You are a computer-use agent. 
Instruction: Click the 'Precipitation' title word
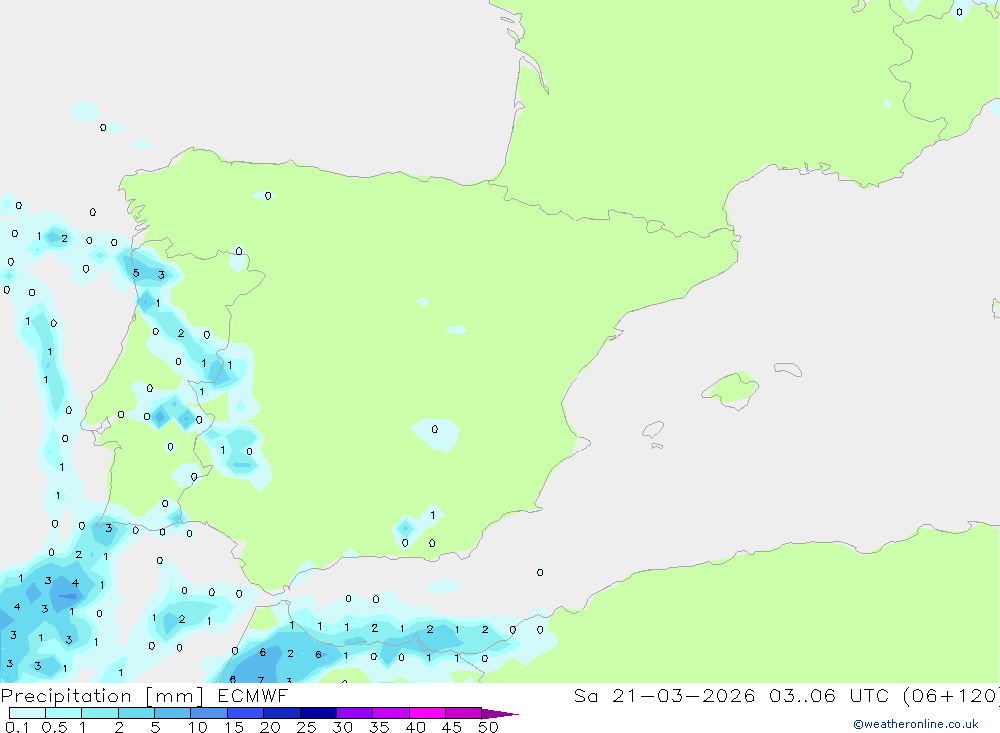click(x=66, y=696)
